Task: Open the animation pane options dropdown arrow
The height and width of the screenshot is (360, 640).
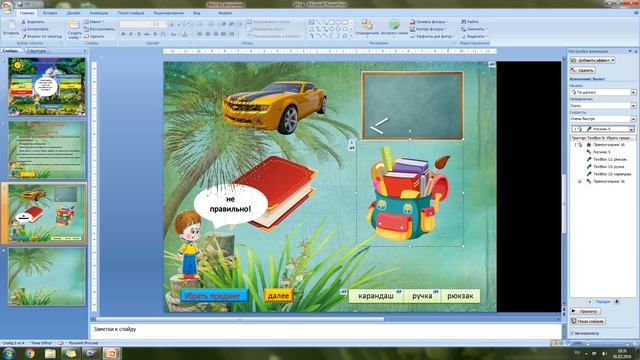Action: tap(630, 51)
